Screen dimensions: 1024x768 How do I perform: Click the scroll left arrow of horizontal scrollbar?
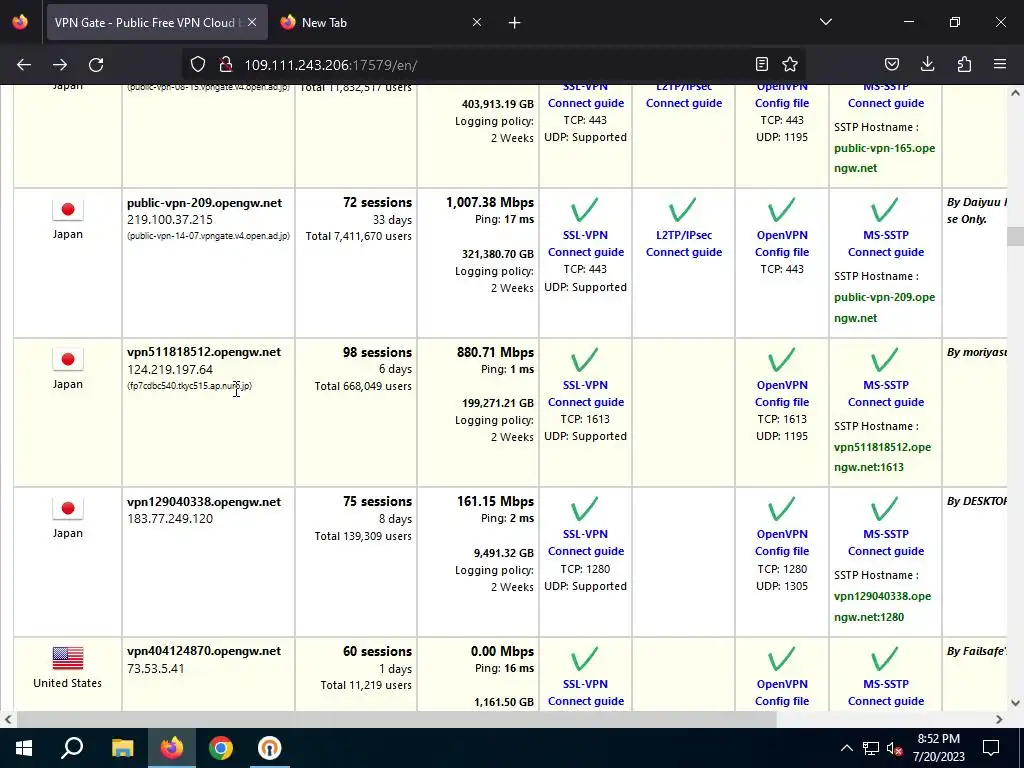coord(8,720)
